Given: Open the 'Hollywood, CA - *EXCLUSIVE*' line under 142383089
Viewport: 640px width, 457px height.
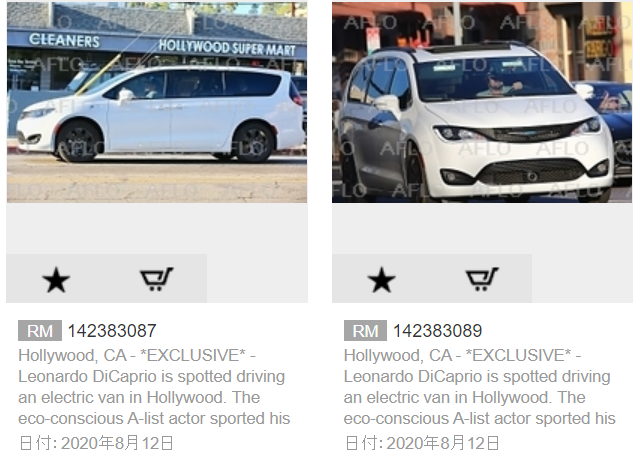Looking at the screenshot, I should pos(462,355).
